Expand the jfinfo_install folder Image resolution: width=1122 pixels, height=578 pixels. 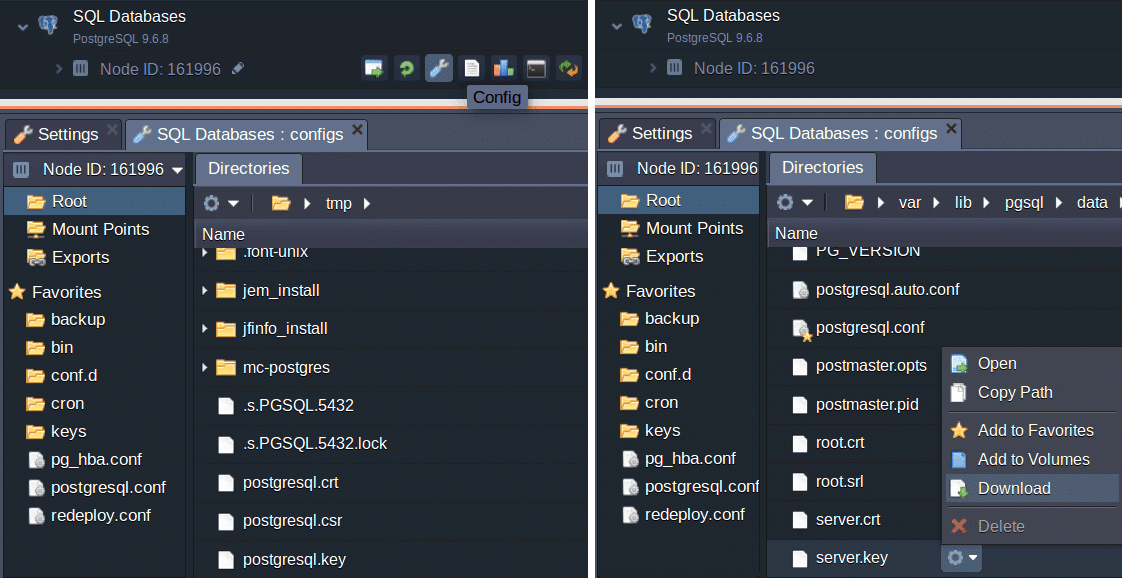pos(205,329)
